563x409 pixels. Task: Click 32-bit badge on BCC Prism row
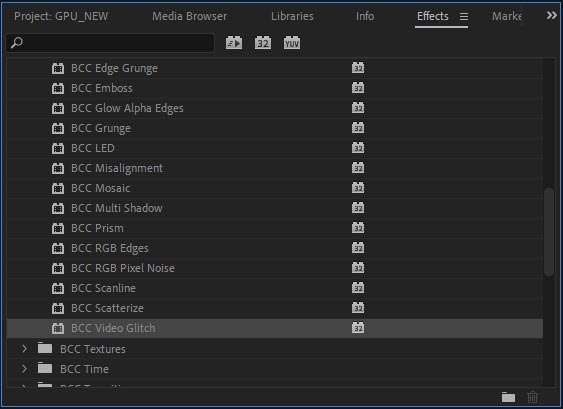click(x=358, y=228)
